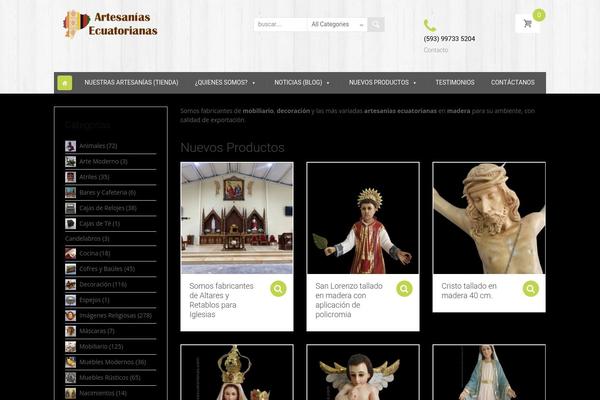This screenshot has height=400, width=600.
Task: Click the Animales category thumbnail icon
Action: pos(70,146)
